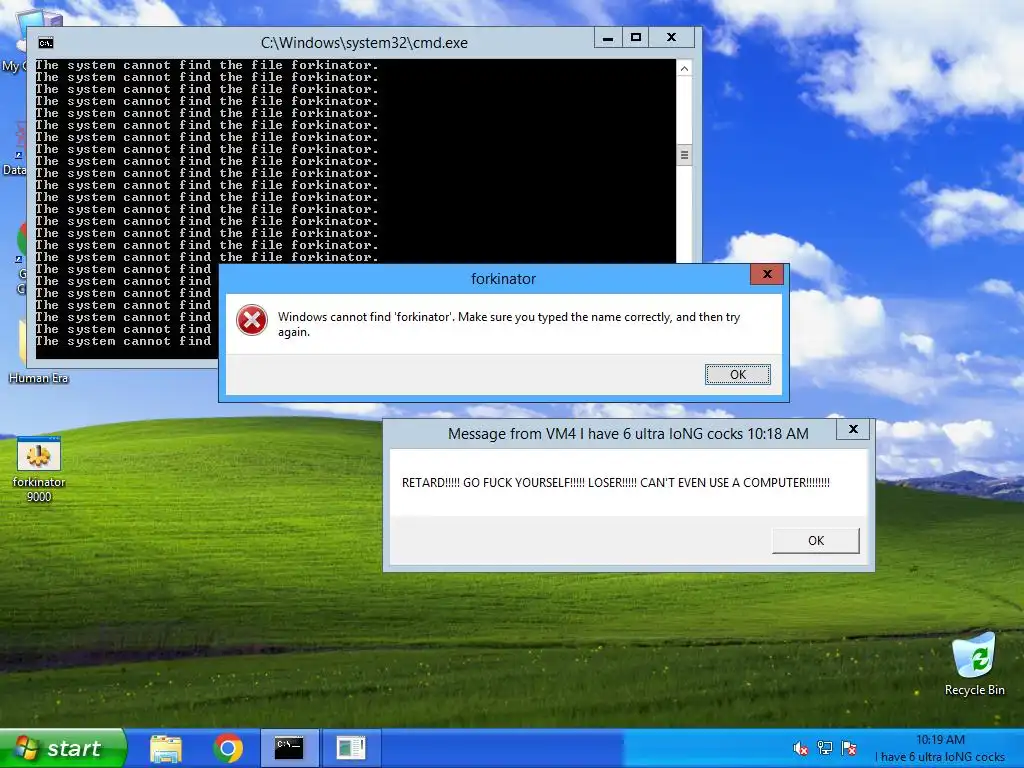The width and height of the screenshot is (1024, 768).
Task: Click the Start button
Action: coord(63,748)
